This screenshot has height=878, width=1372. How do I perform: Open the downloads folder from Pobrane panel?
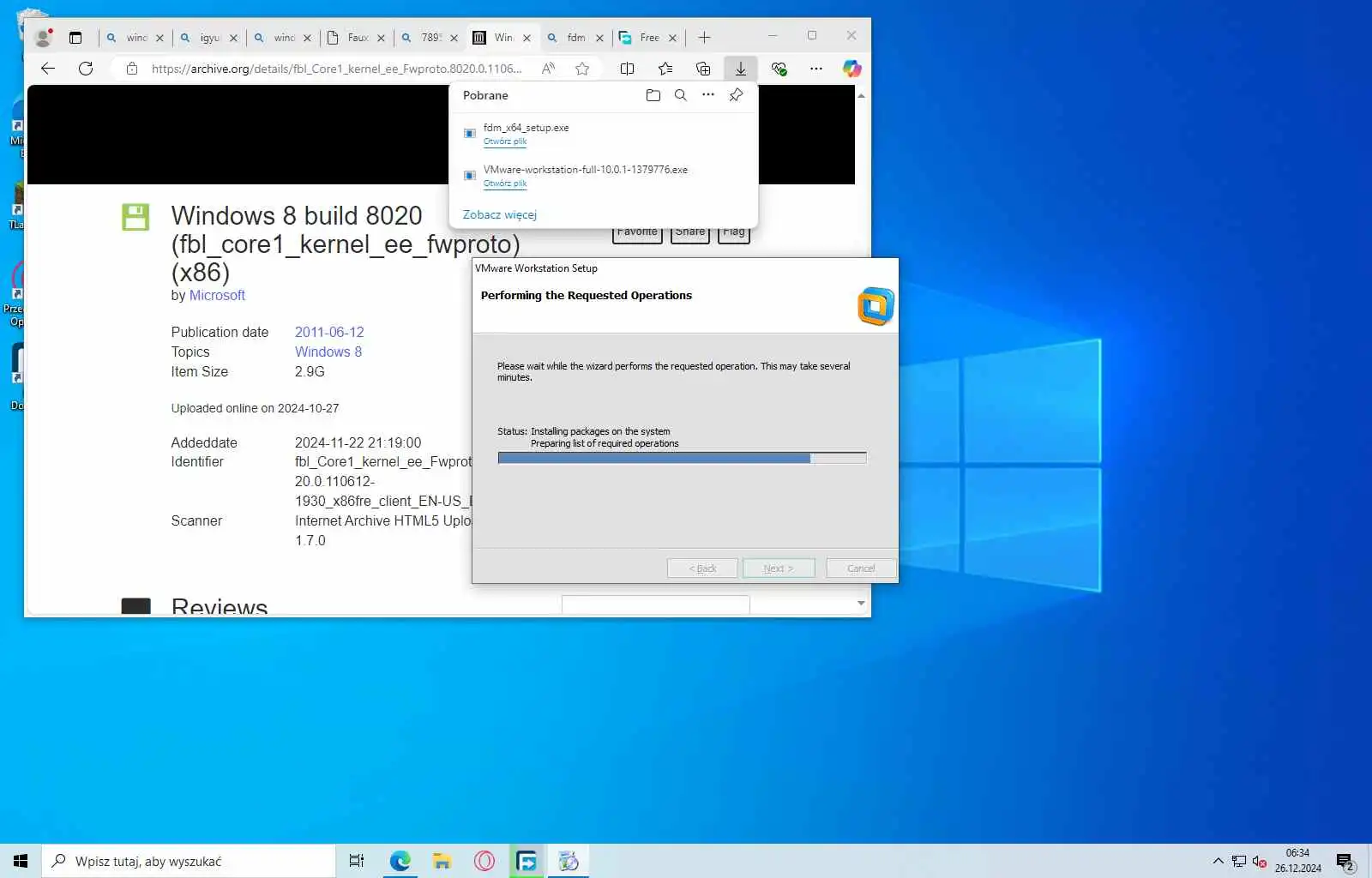653,95
